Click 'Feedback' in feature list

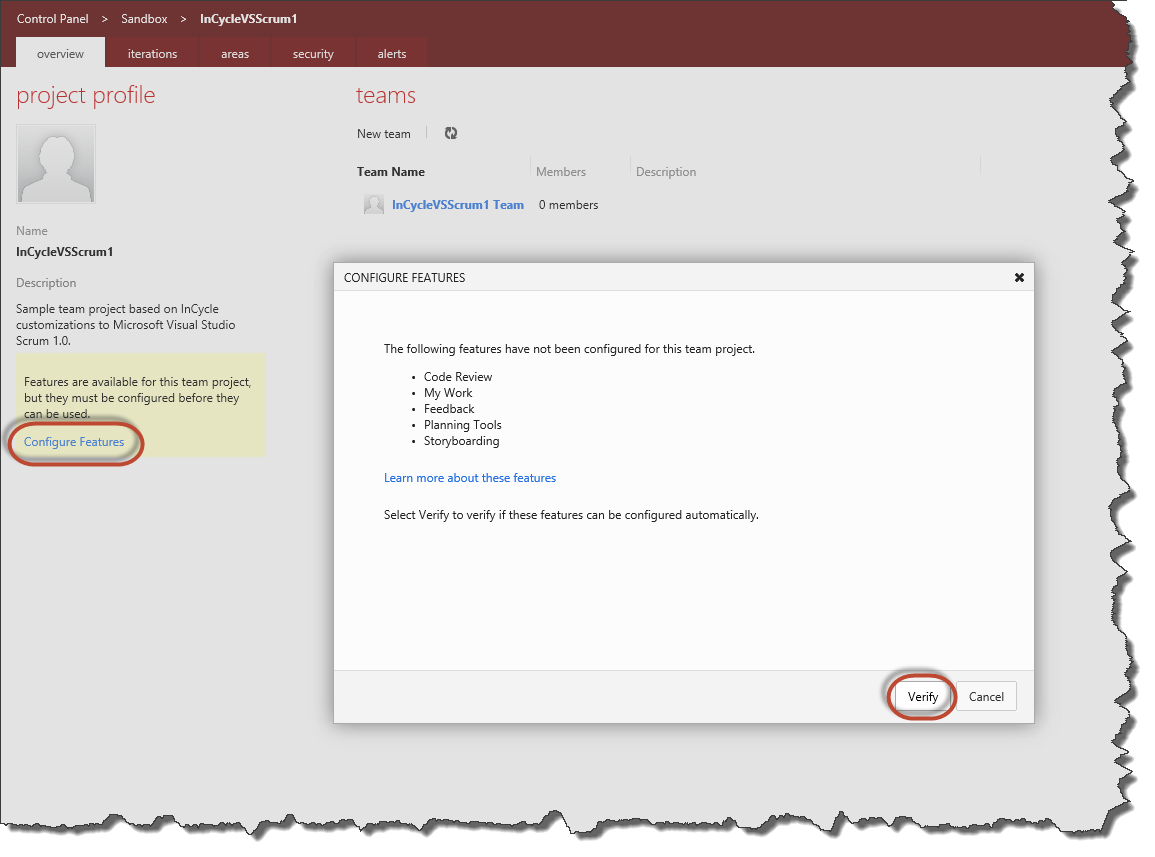[x=449, y=409]
